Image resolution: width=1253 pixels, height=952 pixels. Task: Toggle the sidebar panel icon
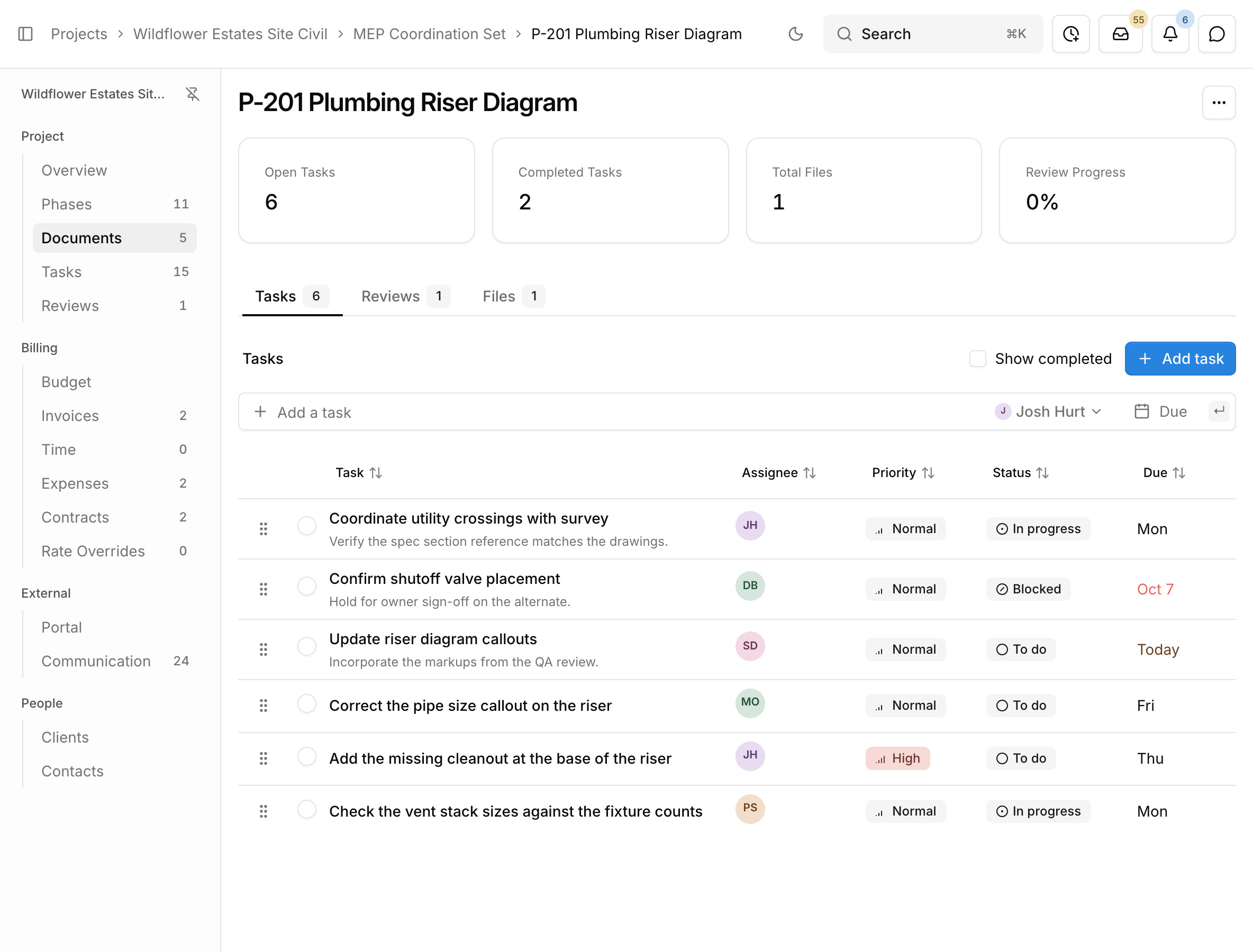click(25, 34)
